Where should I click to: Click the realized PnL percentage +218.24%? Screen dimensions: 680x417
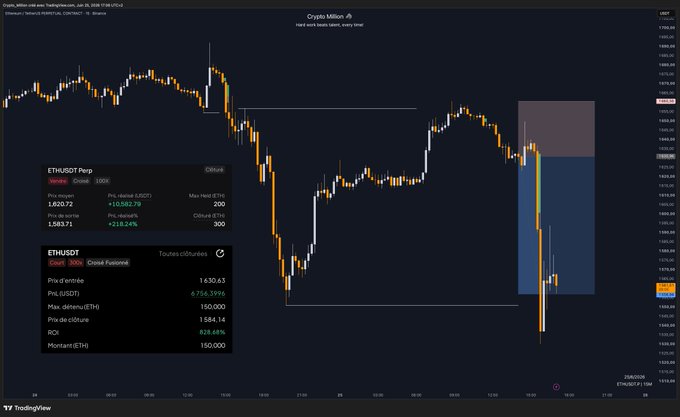pos(123,224)
